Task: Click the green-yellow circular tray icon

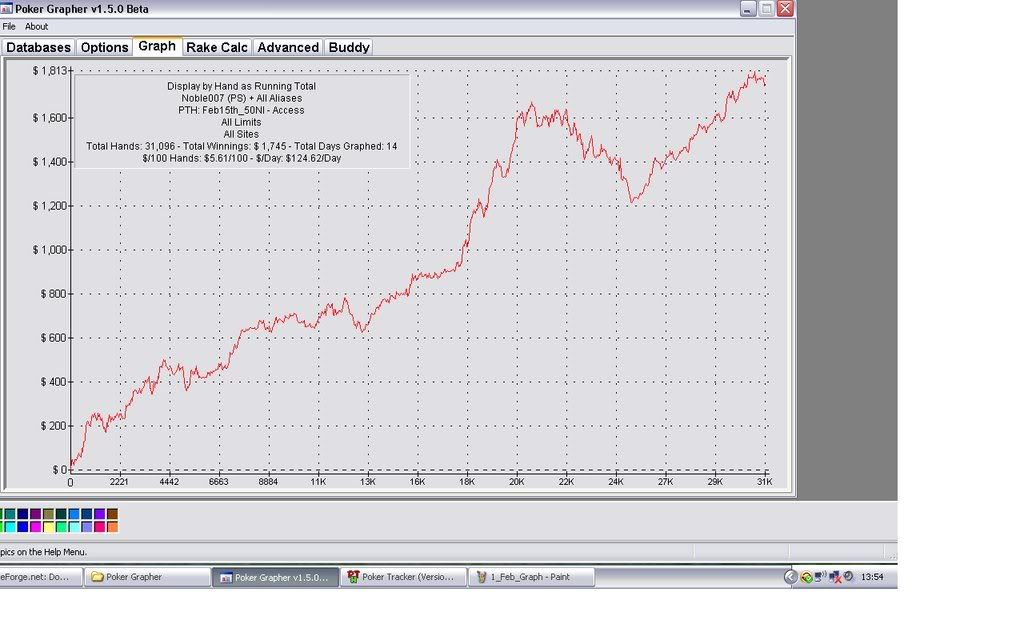Action: click(x=806, y=577)
